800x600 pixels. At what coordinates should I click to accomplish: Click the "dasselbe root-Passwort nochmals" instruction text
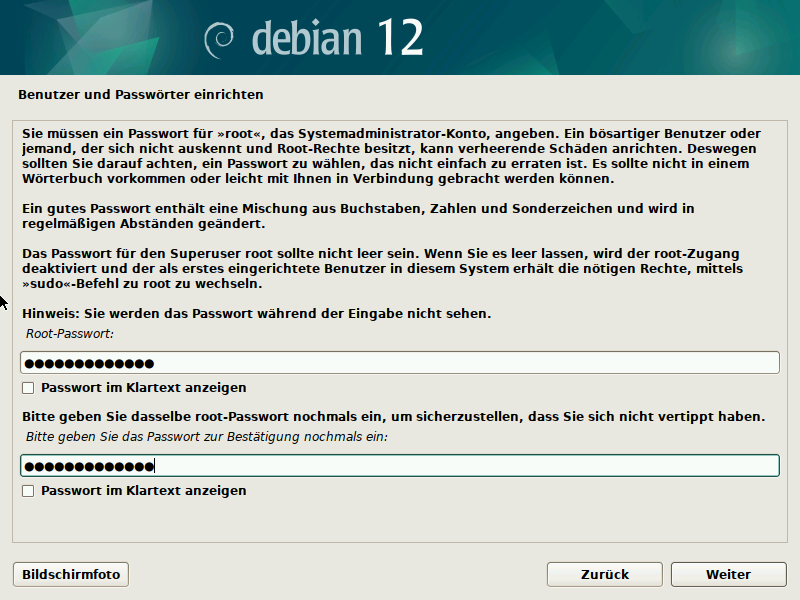click(x=392, y=416)
